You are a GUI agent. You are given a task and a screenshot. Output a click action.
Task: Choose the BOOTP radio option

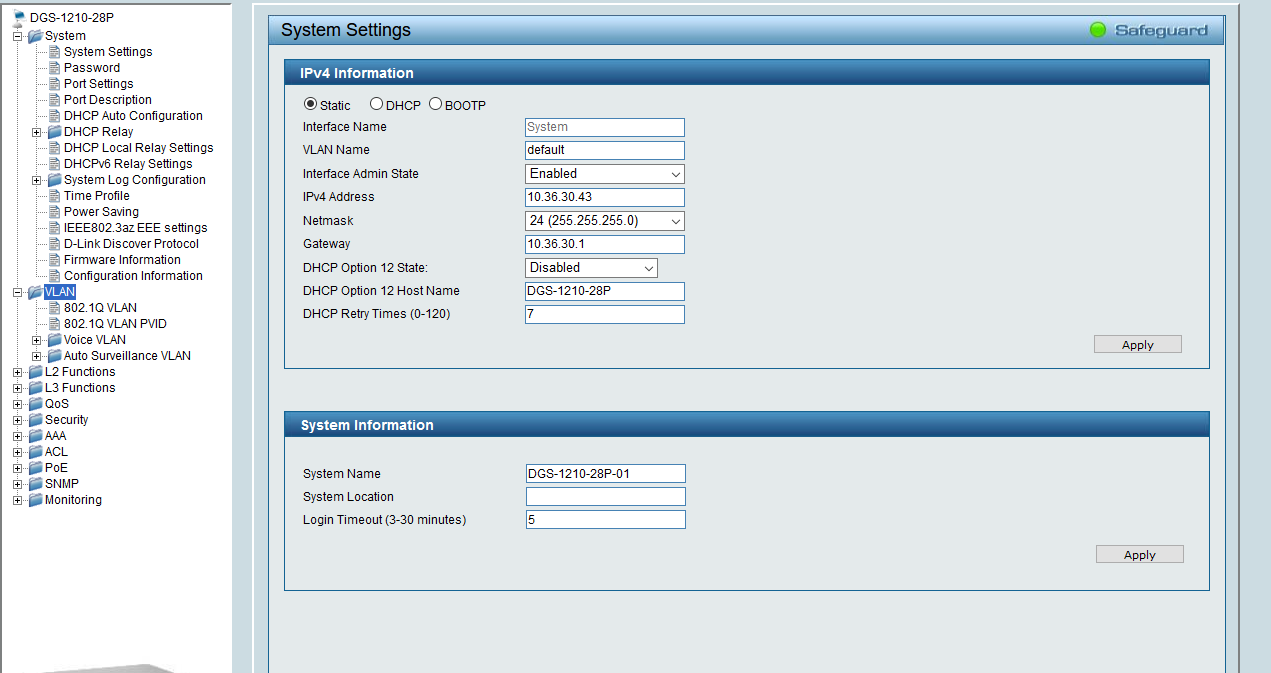(x=435, y=104)
